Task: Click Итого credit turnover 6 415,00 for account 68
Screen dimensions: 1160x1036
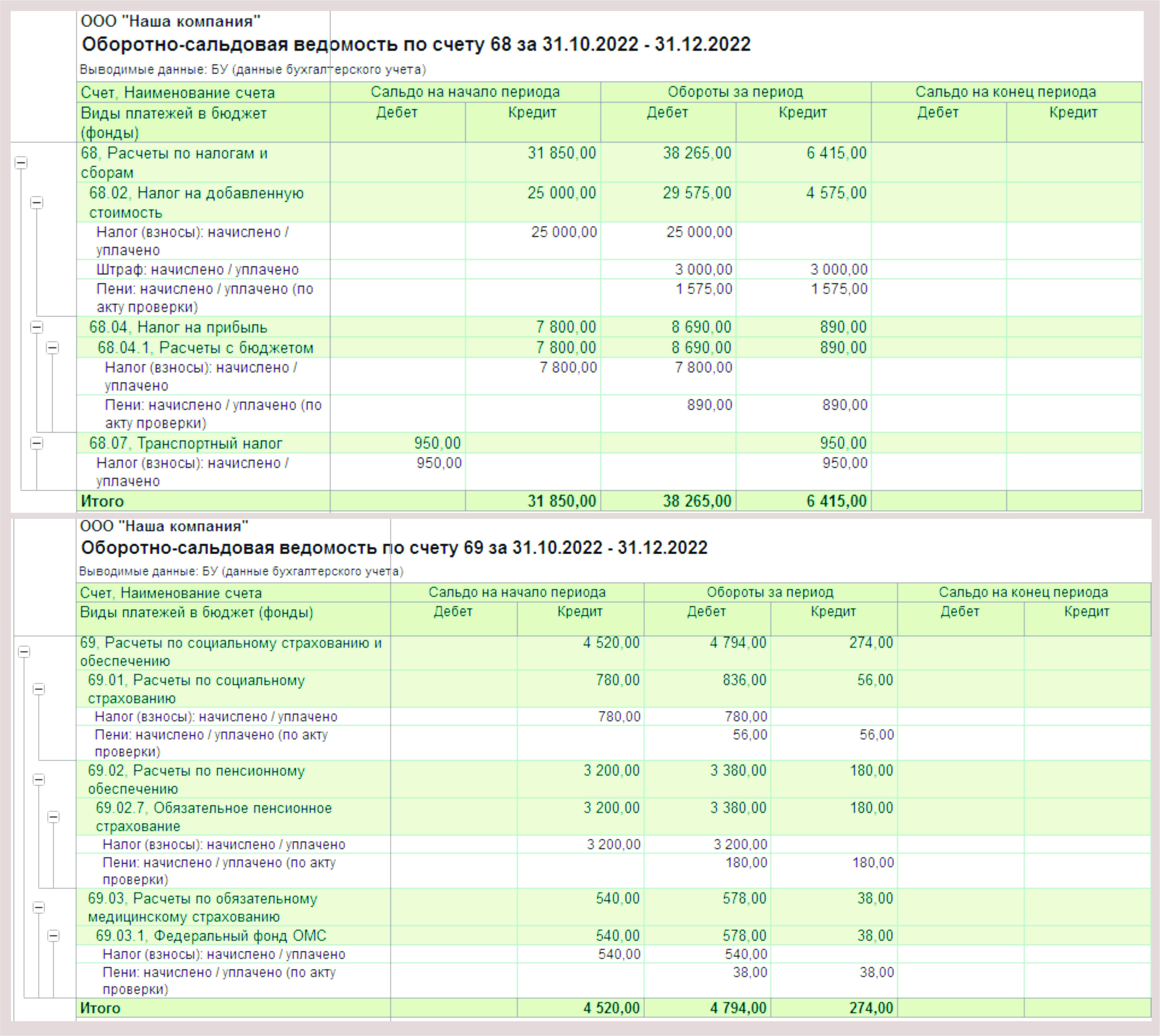Action: (836, 501)
